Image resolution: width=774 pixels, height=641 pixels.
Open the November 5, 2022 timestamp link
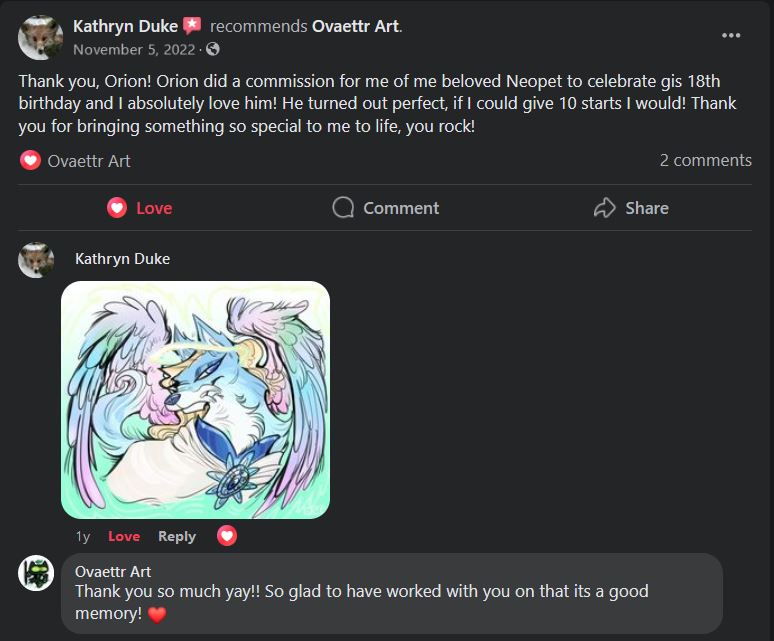point(134,50)
